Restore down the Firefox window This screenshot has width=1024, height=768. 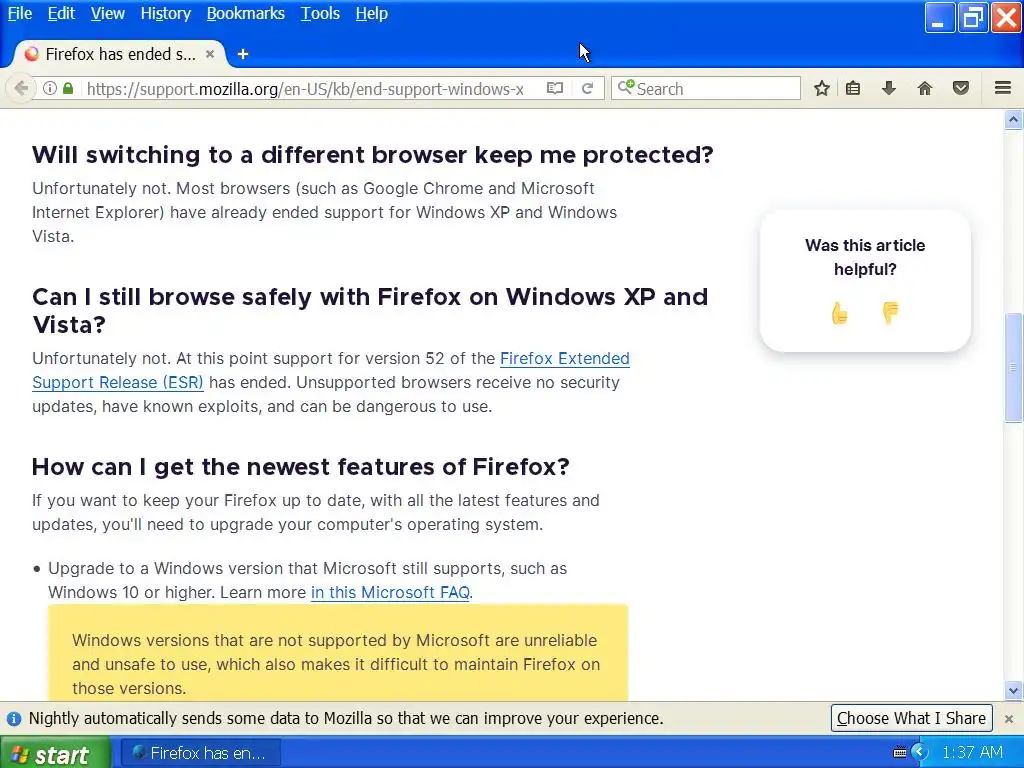(973, 18)
